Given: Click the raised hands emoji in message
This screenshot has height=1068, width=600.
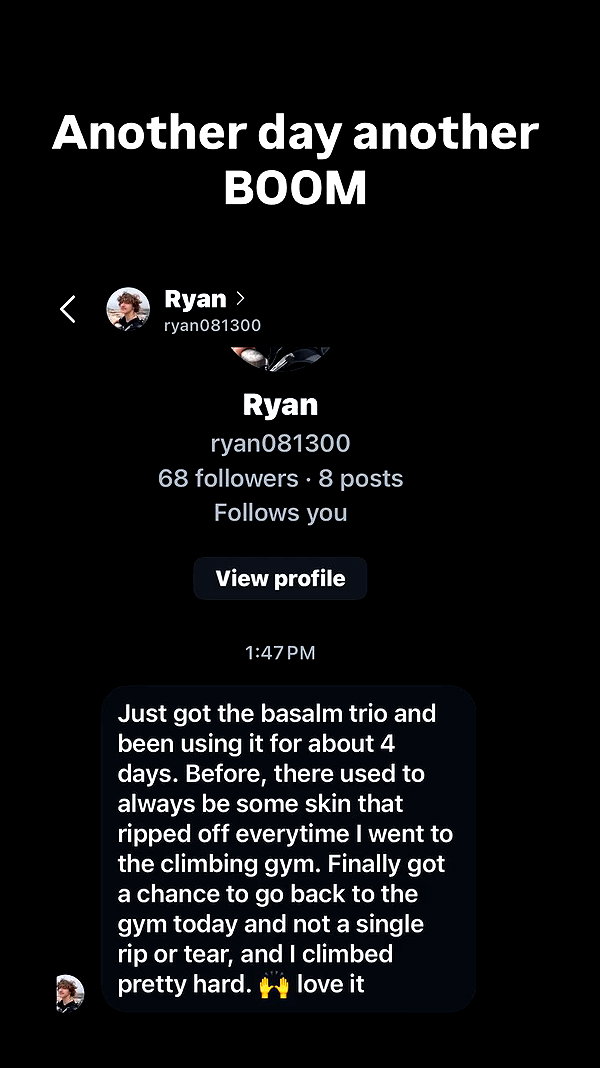Looking at the screenshot, I should point(273,985).
